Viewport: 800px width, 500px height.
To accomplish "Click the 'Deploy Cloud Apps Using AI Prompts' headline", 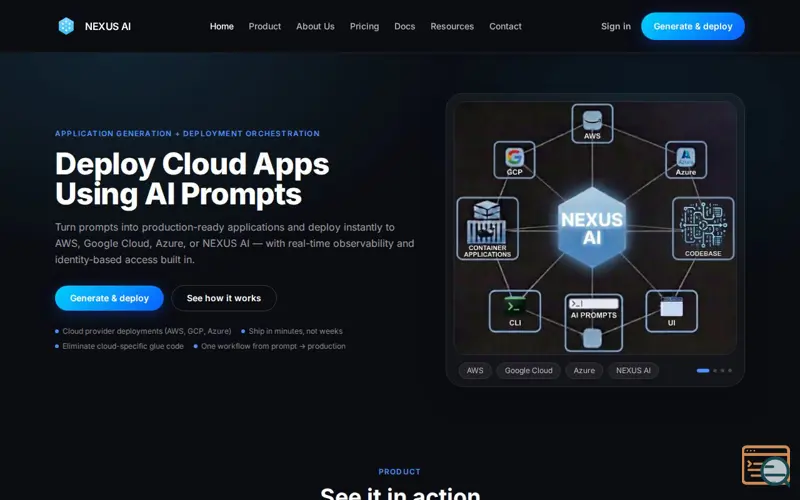I will pos(192,179).
